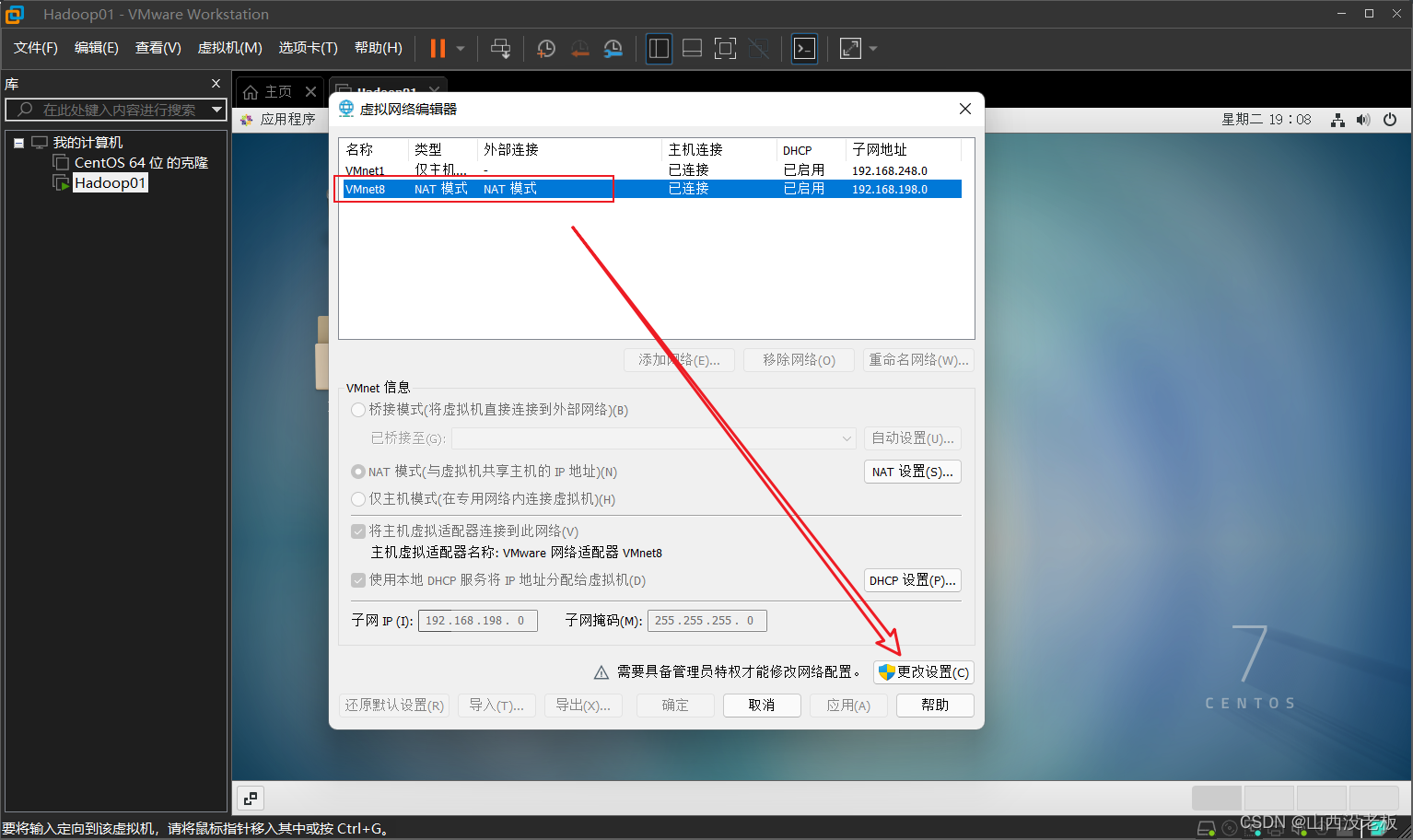Select the NAT 模式 radio button
This screenshot has height=840, width=1413.
point(358,472)
